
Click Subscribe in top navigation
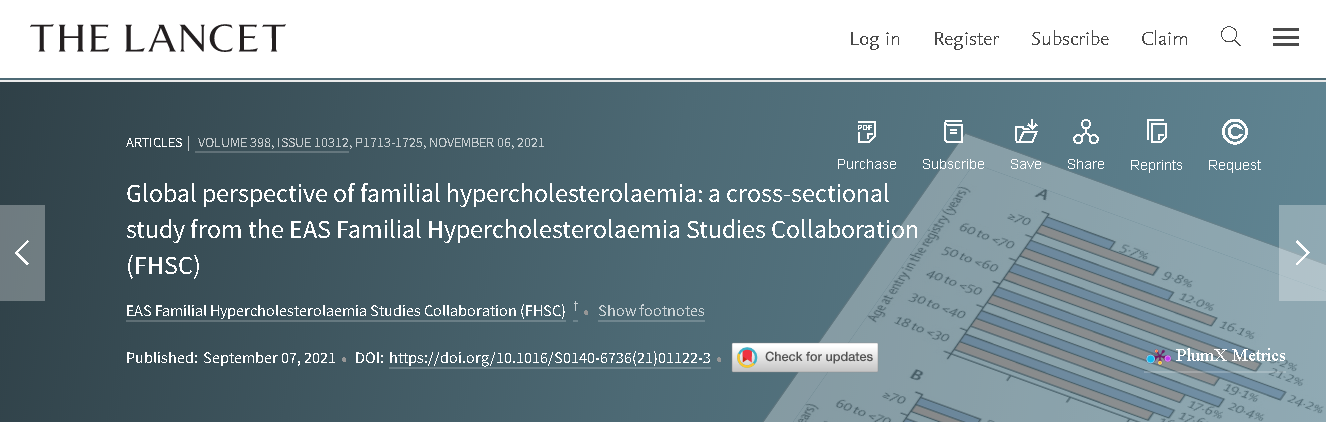(1069, 39)
